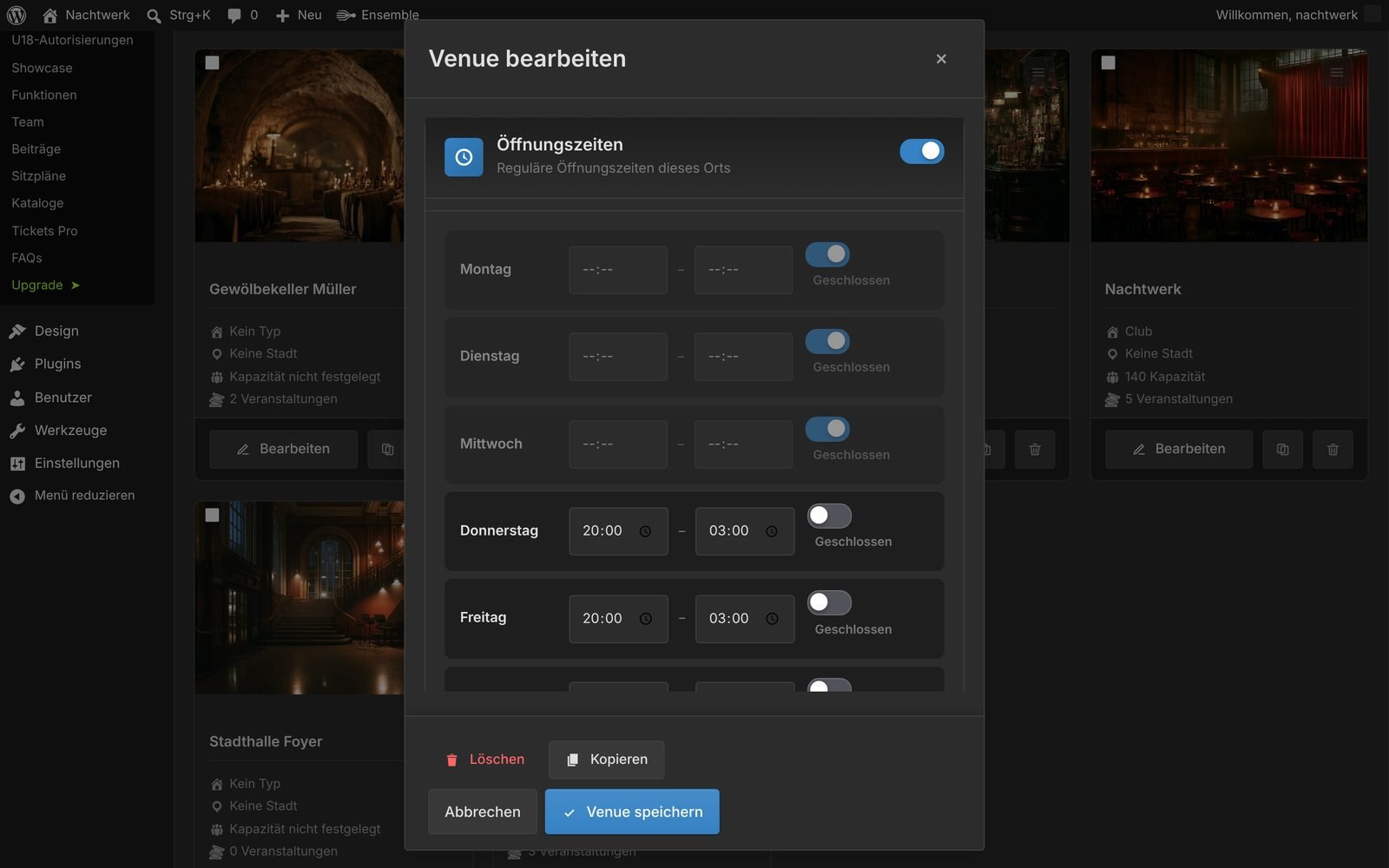The image size is (1389, 868).
Task: Click the Upgrade link in sidebar
Action: click(45, 285)
